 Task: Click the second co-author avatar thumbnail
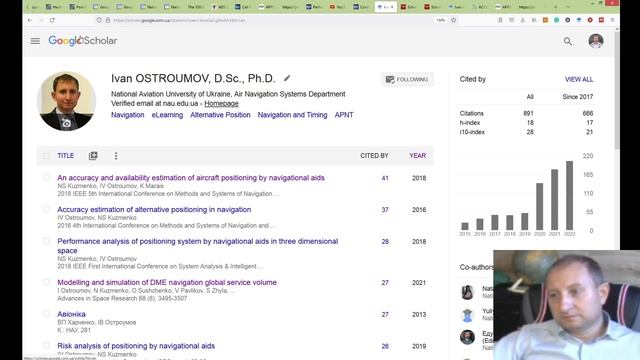(467, 315)
